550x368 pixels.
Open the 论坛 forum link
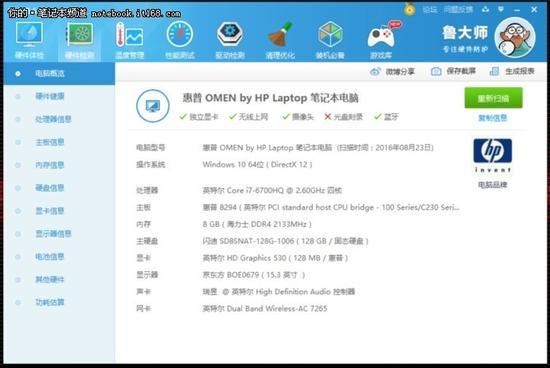click(429, 10)
